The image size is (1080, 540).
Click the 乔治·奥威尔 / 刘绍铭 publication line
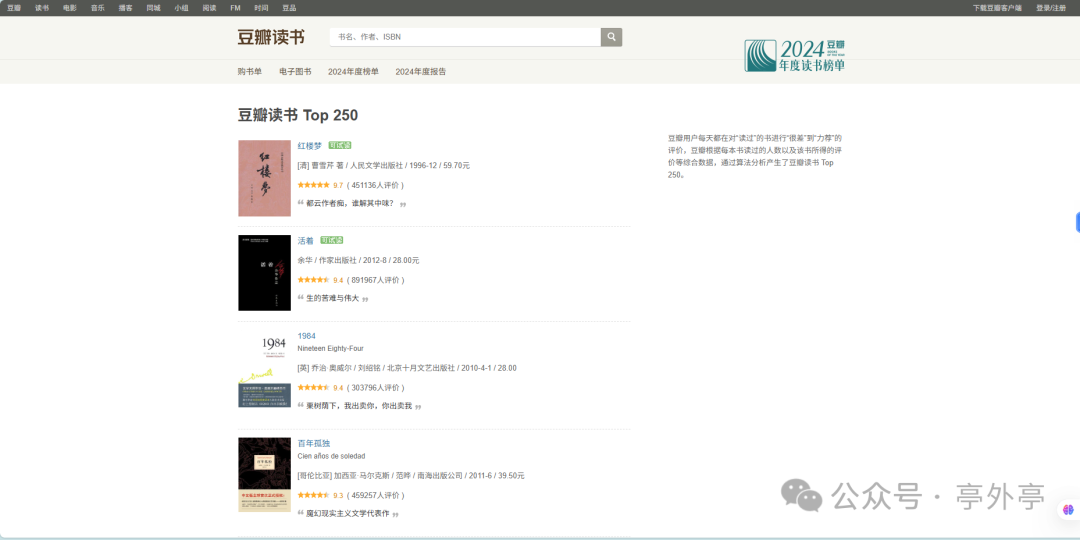(407, 368)
